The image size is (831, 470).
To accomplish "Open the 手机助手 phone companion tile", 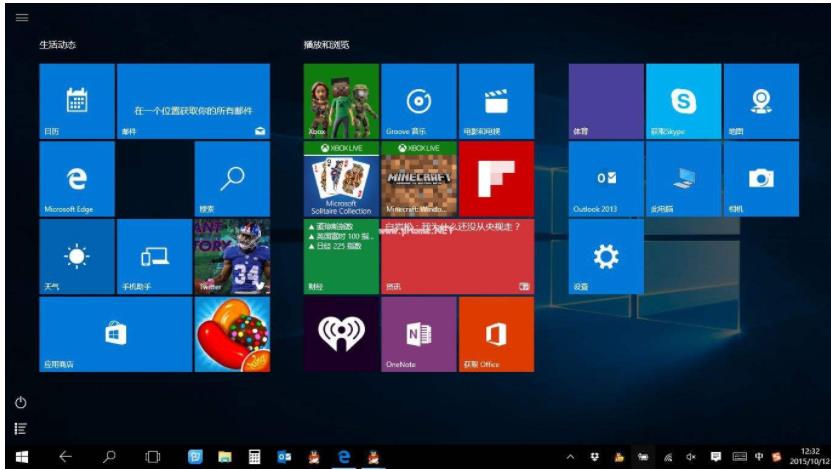I will 154,256.
